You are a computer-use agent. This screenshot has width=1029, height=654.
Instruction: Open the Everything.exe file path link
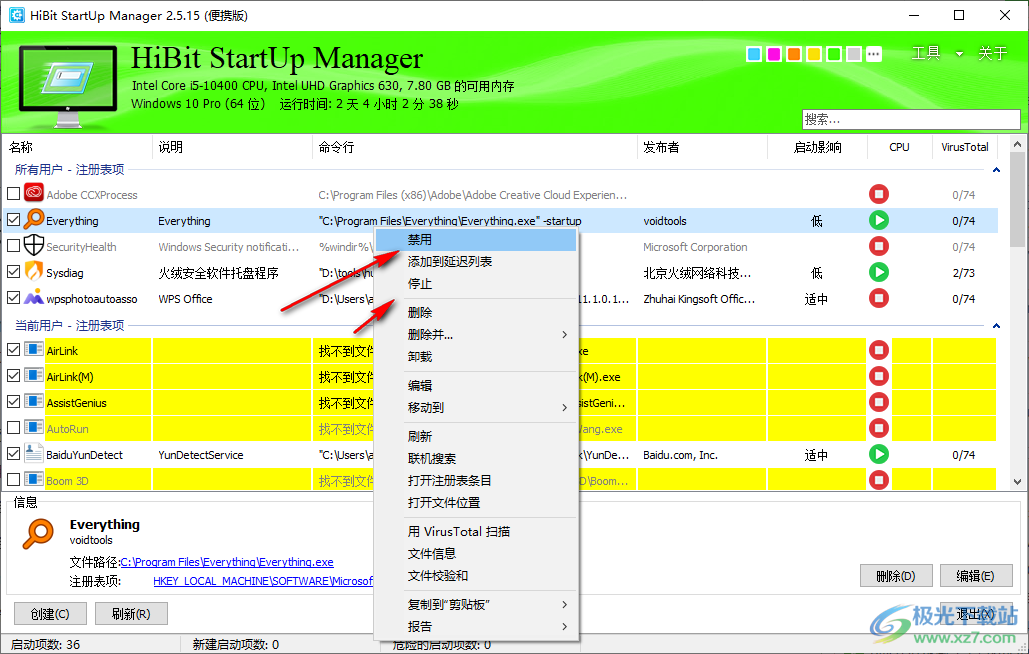(x=227, y=562)
